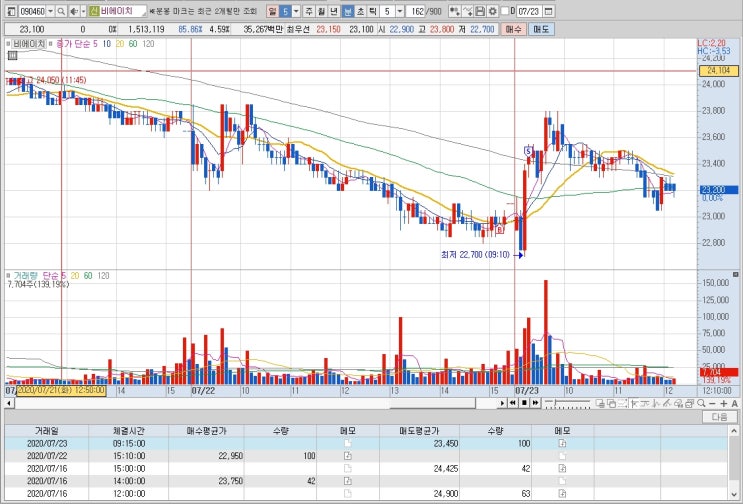Open the dropdown arrow next to 일 5
The image size is (743, 504).
296,11
